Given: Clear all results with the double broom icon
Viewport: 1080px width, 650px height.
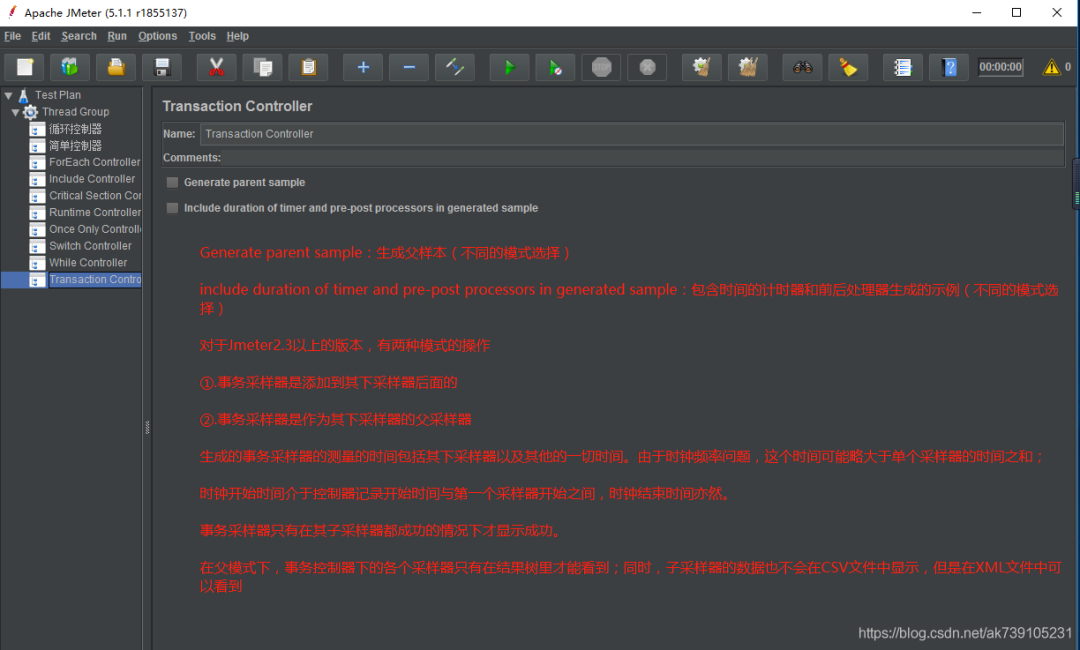Looking at the screenshot, I should 747,67.
